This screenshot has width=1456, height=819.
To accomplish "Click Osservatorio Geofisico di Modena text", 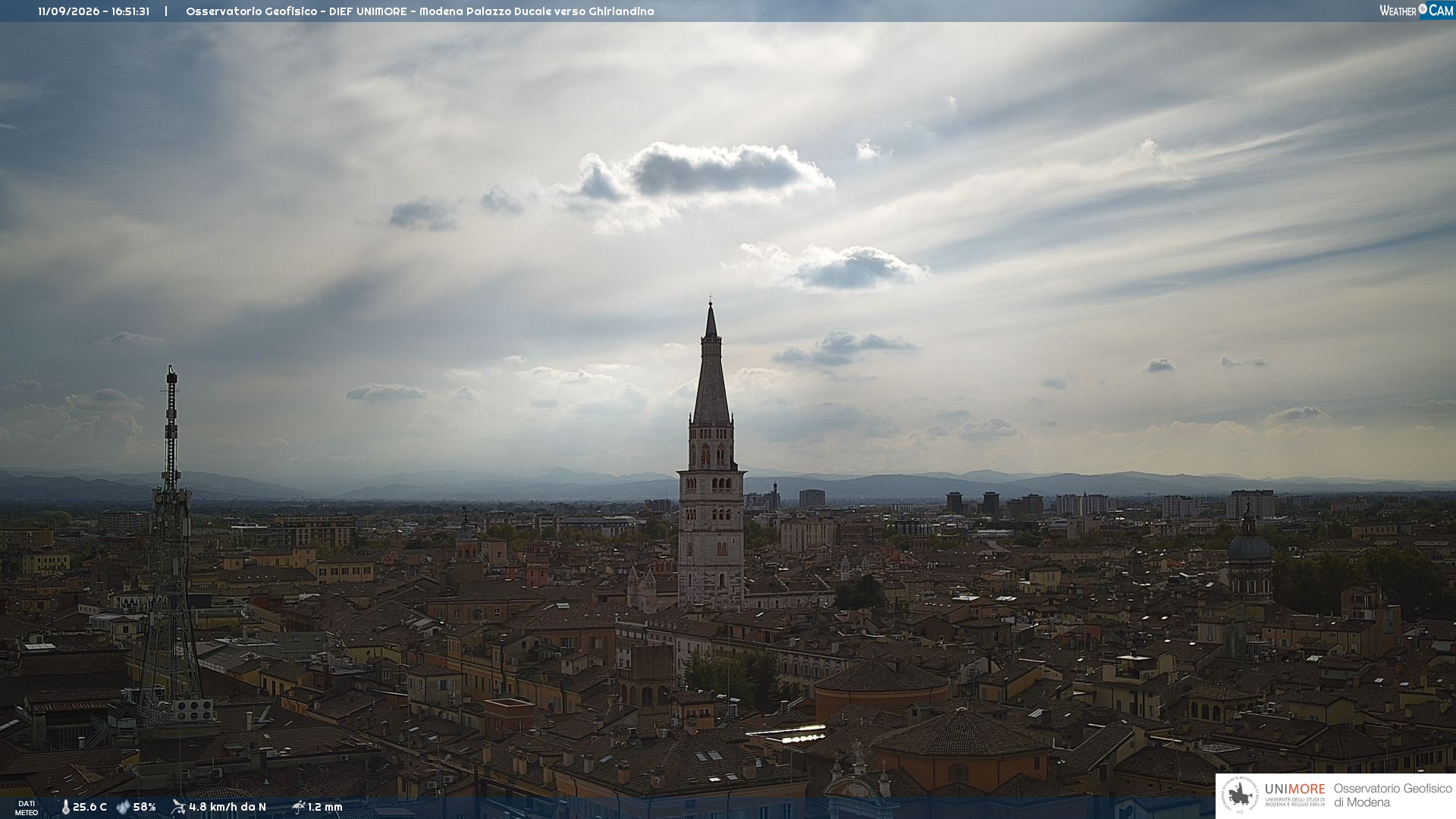I will click(x=1392, y=795).
